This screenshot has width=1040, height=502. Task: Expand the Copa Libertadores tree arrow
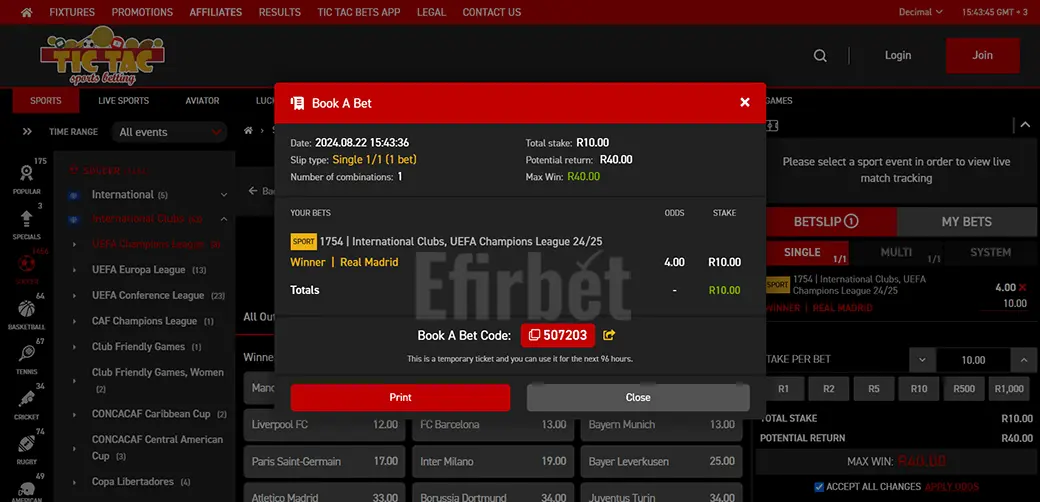click(x=74, y=482)
